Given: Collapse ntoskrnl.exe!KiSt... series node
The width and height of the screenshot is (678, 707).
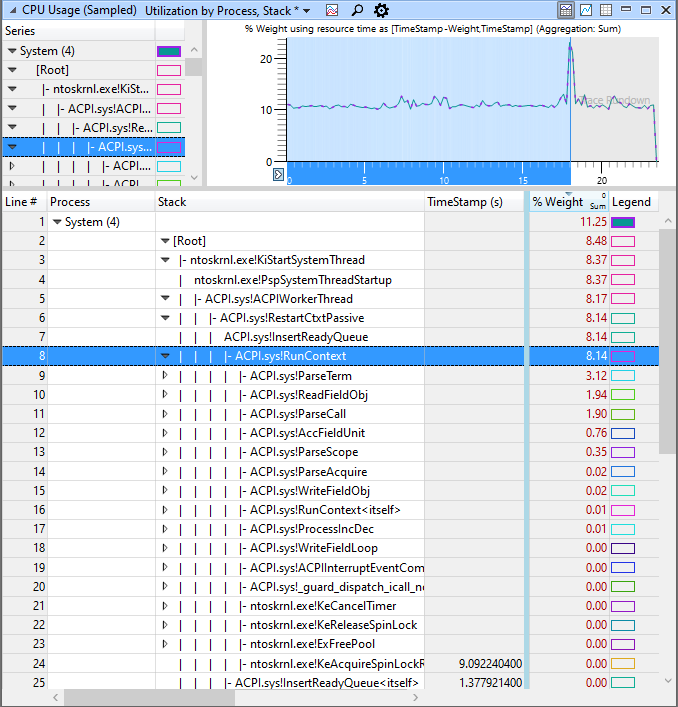Looking at the screenshot, I should [x=12, y=89].
